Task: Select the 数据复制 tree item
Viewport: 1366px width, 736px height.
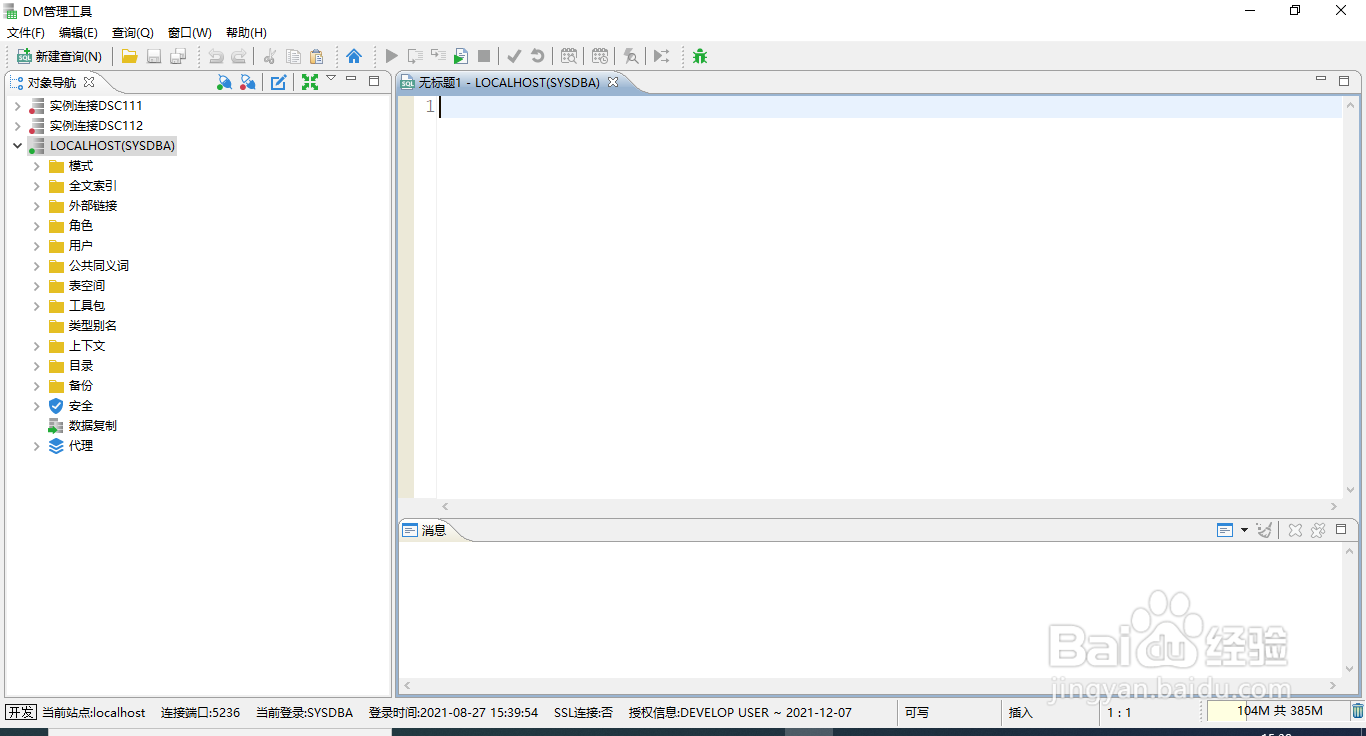Action: 93,425
